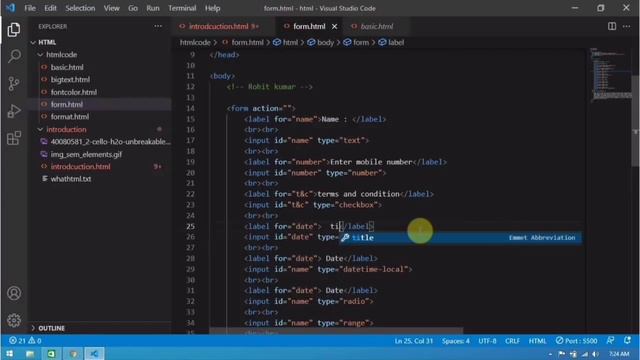Open the Extensions view

(14, 138)
